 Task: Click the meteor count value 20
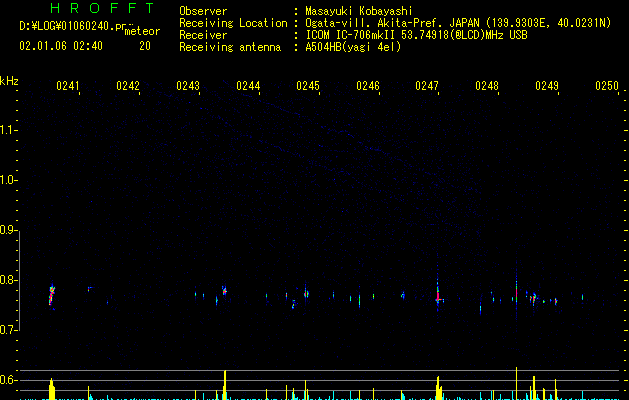click(145, 46)
